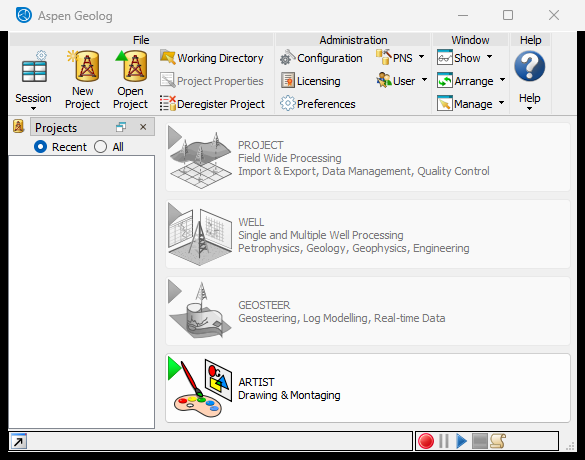Launch the PROJECT Field Wide Processing module
The image size is (585, 460).
pyautogui.click(x=368, y=157)
